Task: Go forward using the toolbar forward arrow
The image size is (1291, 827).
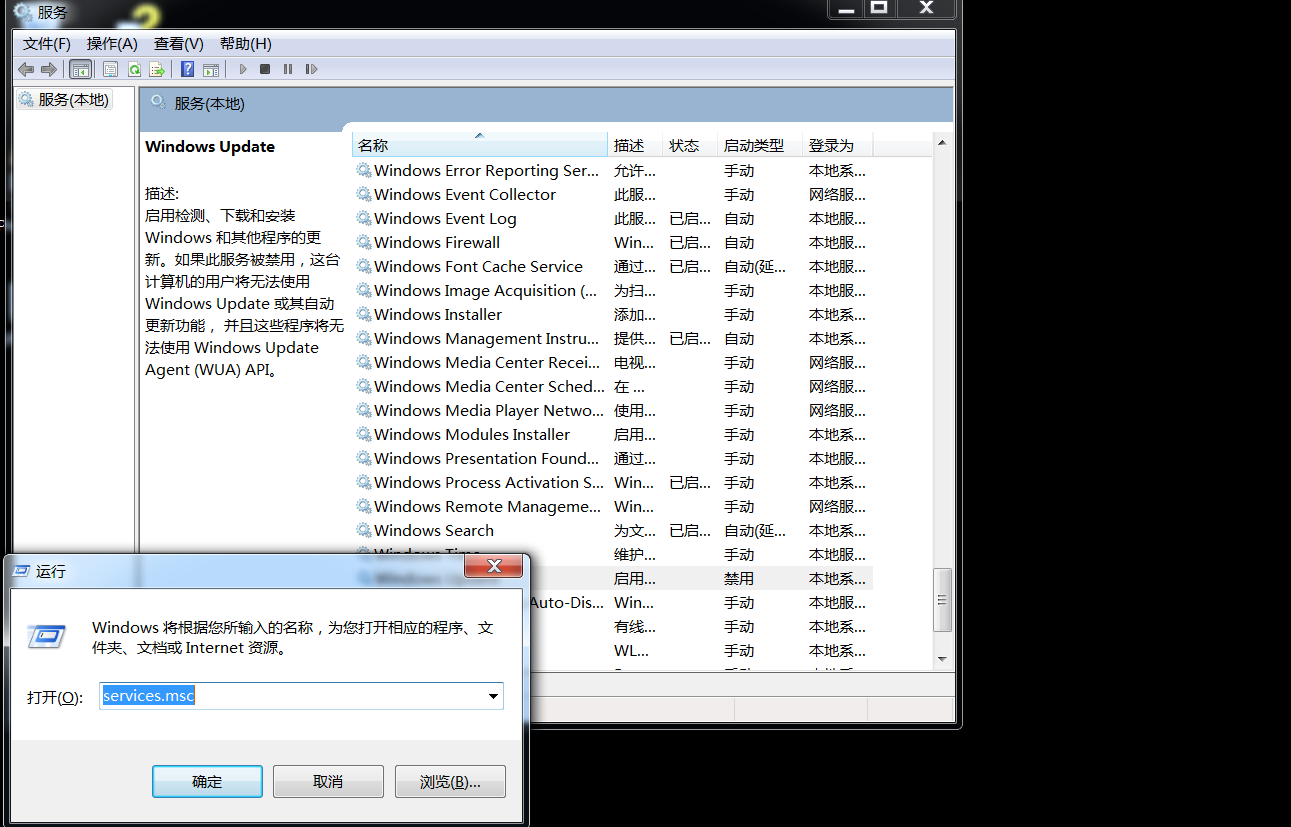Action: tap(48, 69)
